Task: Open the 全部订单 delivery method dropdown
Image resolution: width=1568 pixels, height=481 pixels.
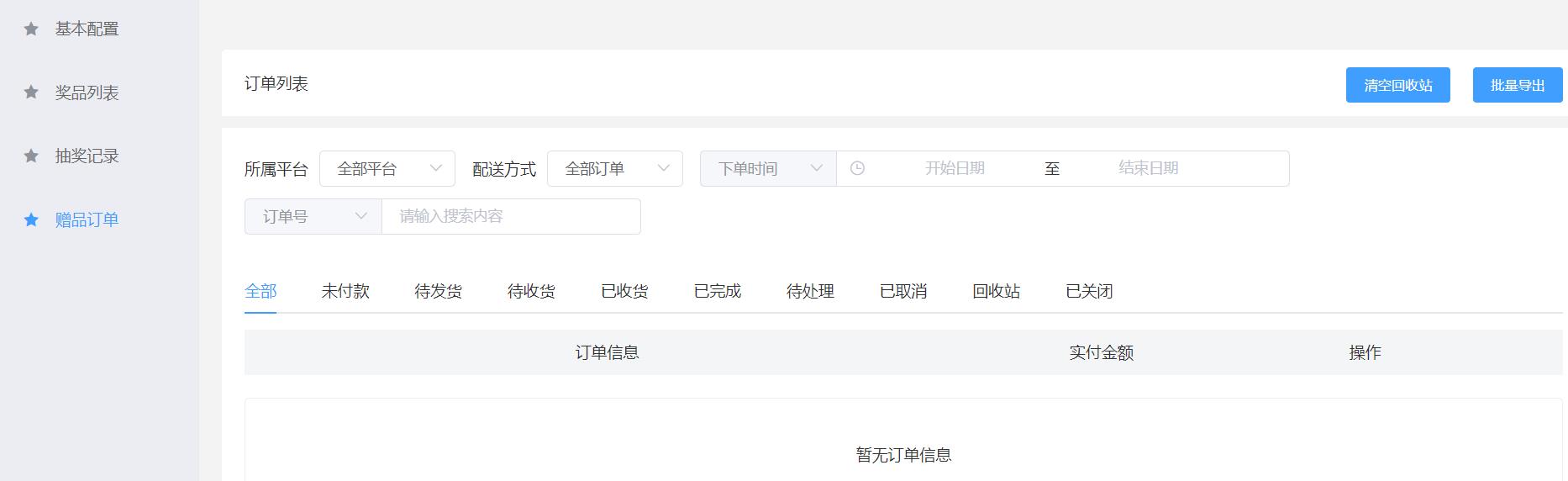Action: [615, 168]
